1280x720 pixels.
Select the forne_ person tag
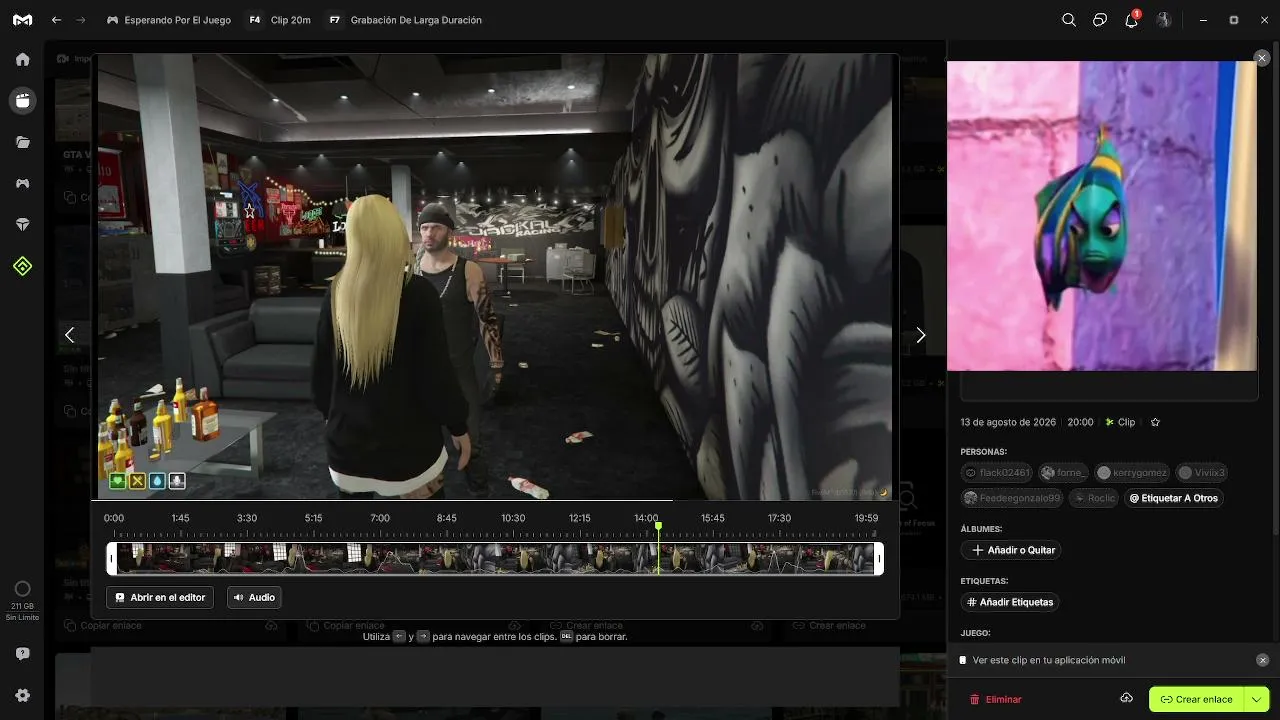[x=1064, y=472]
